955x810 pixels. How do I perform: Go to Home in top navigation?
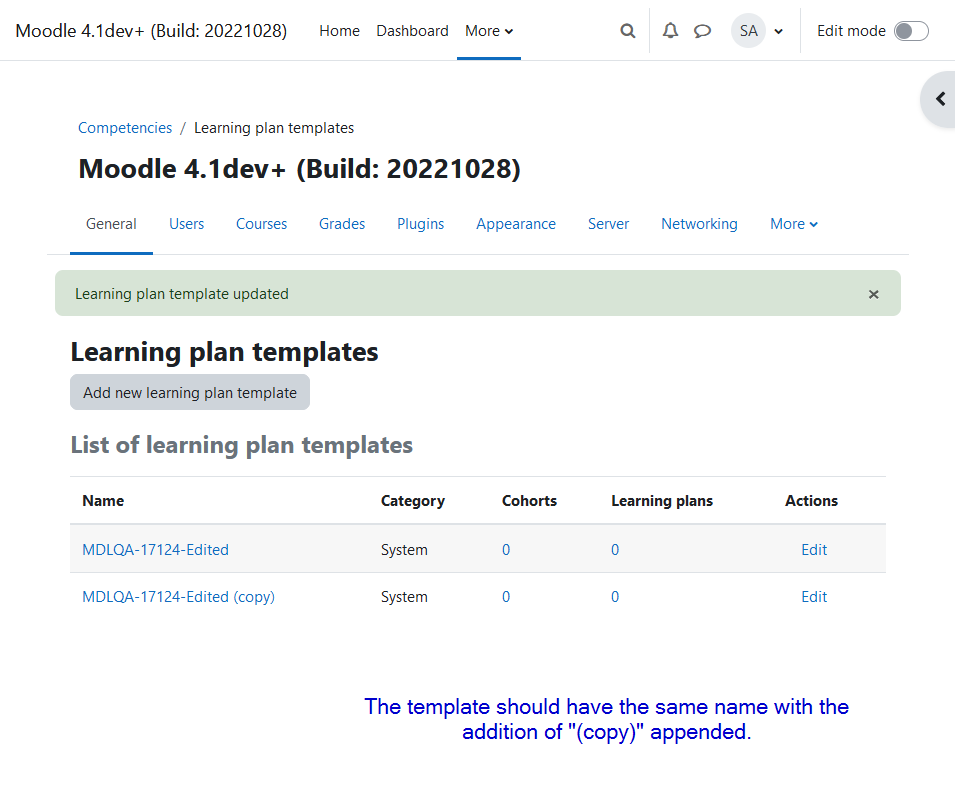339,31
